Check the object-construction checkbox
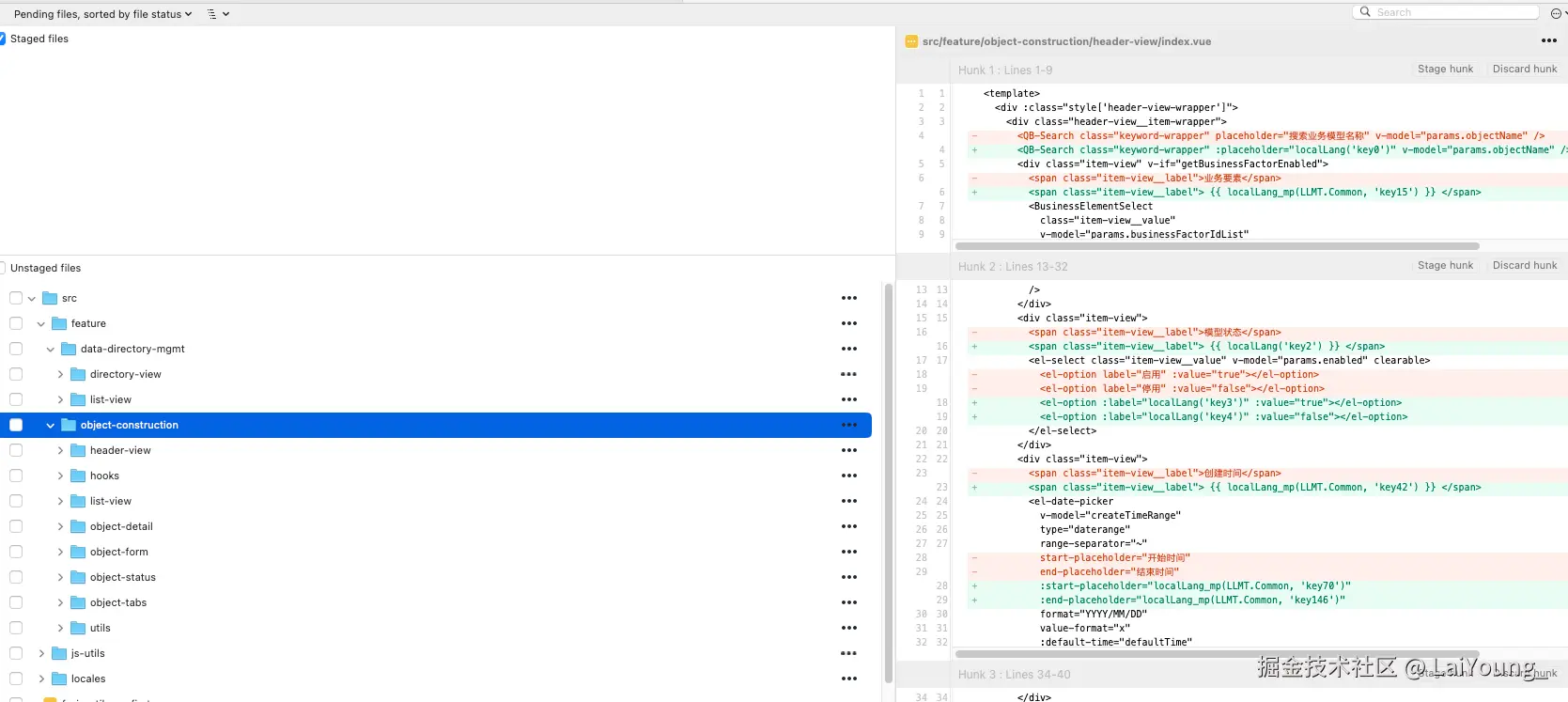 [x=16, y=425]
